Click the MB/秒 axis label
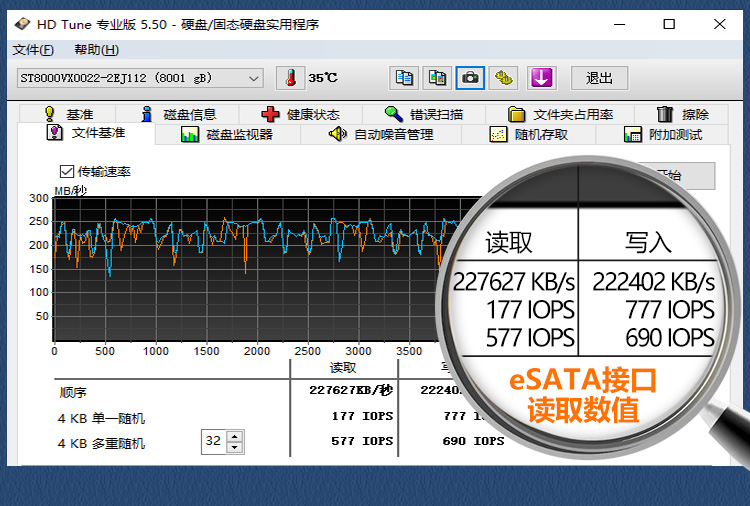 (x=70, y=191)
